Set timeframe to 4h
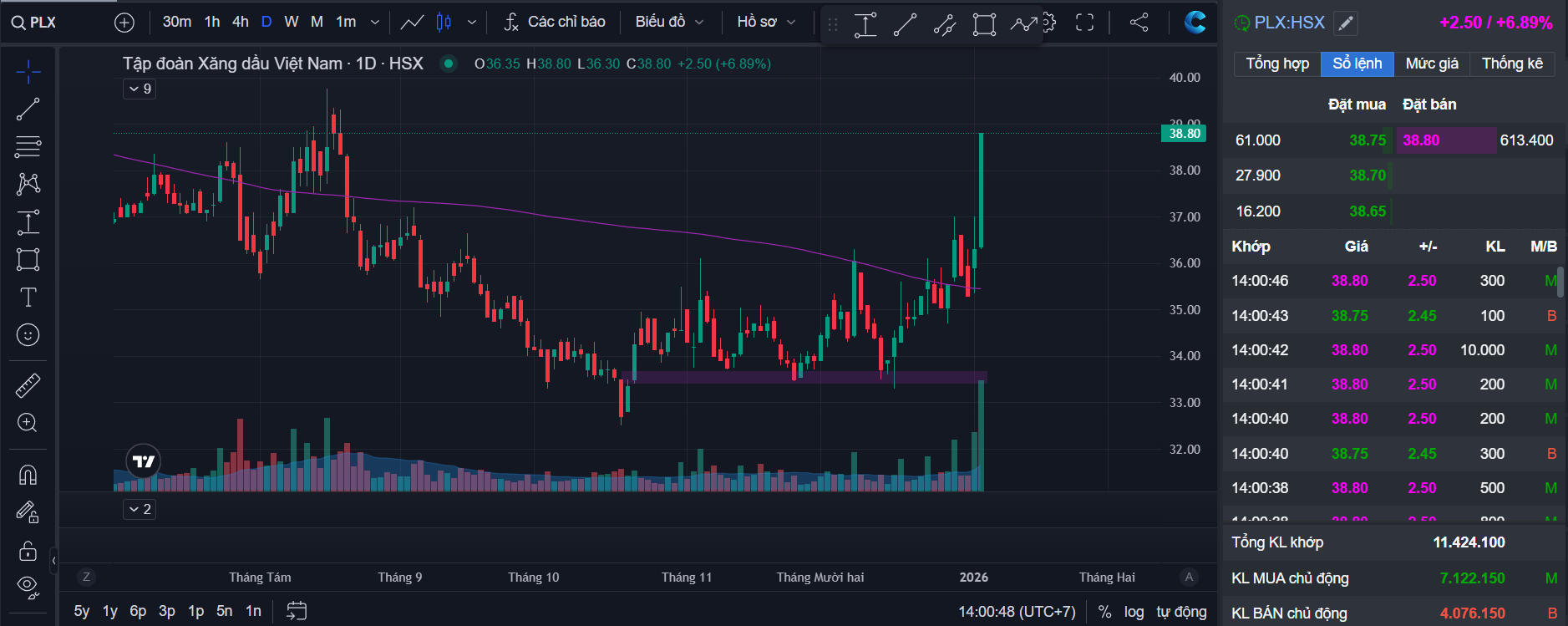Viewport: 1568px width, 626px height. (x=241, y=22)
